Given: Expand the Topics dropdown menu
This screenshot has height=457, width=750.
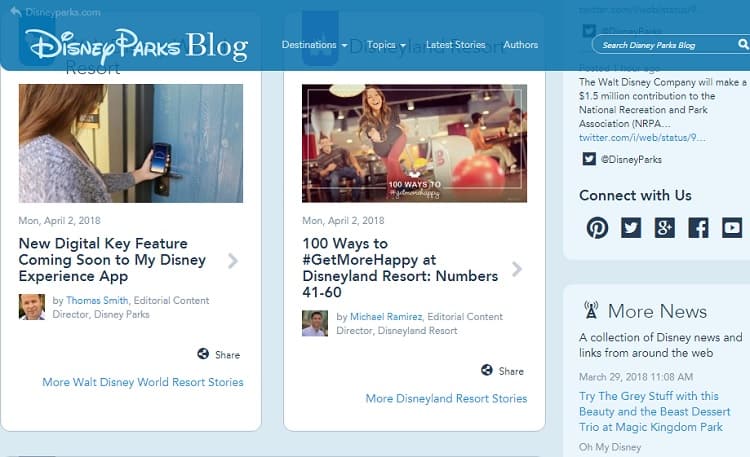Looking at the screenshot, I should (386, 45).
